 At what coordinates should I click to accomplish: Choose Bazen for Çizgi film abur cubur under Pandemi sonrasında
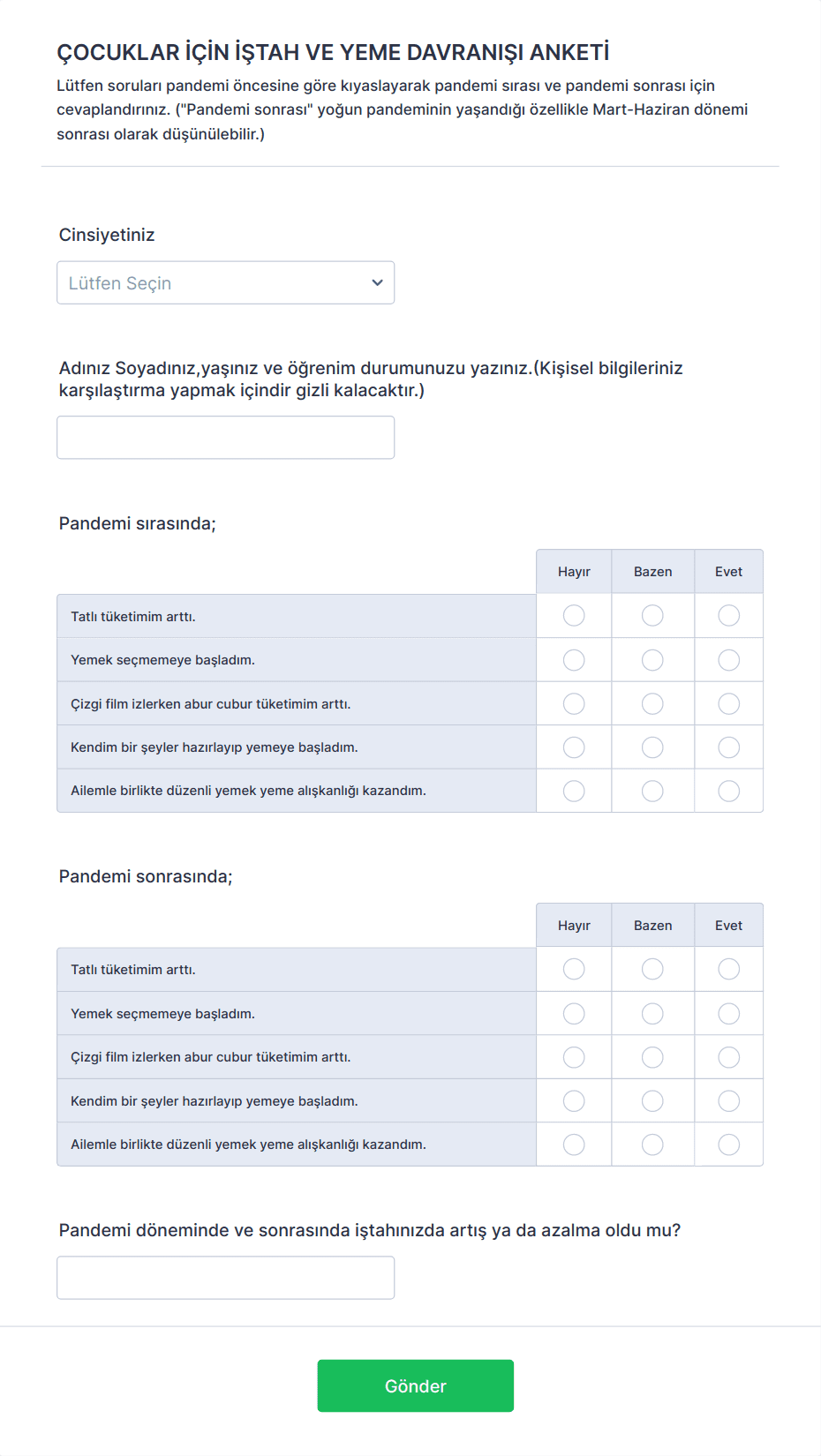pyautogui.click(x=652, y=1057)
